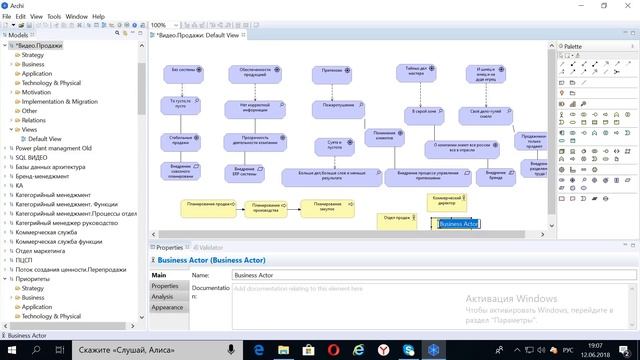640x360 pixels.
Task: Select the Resource element in the Palette
Action: [x=562, y=104]
